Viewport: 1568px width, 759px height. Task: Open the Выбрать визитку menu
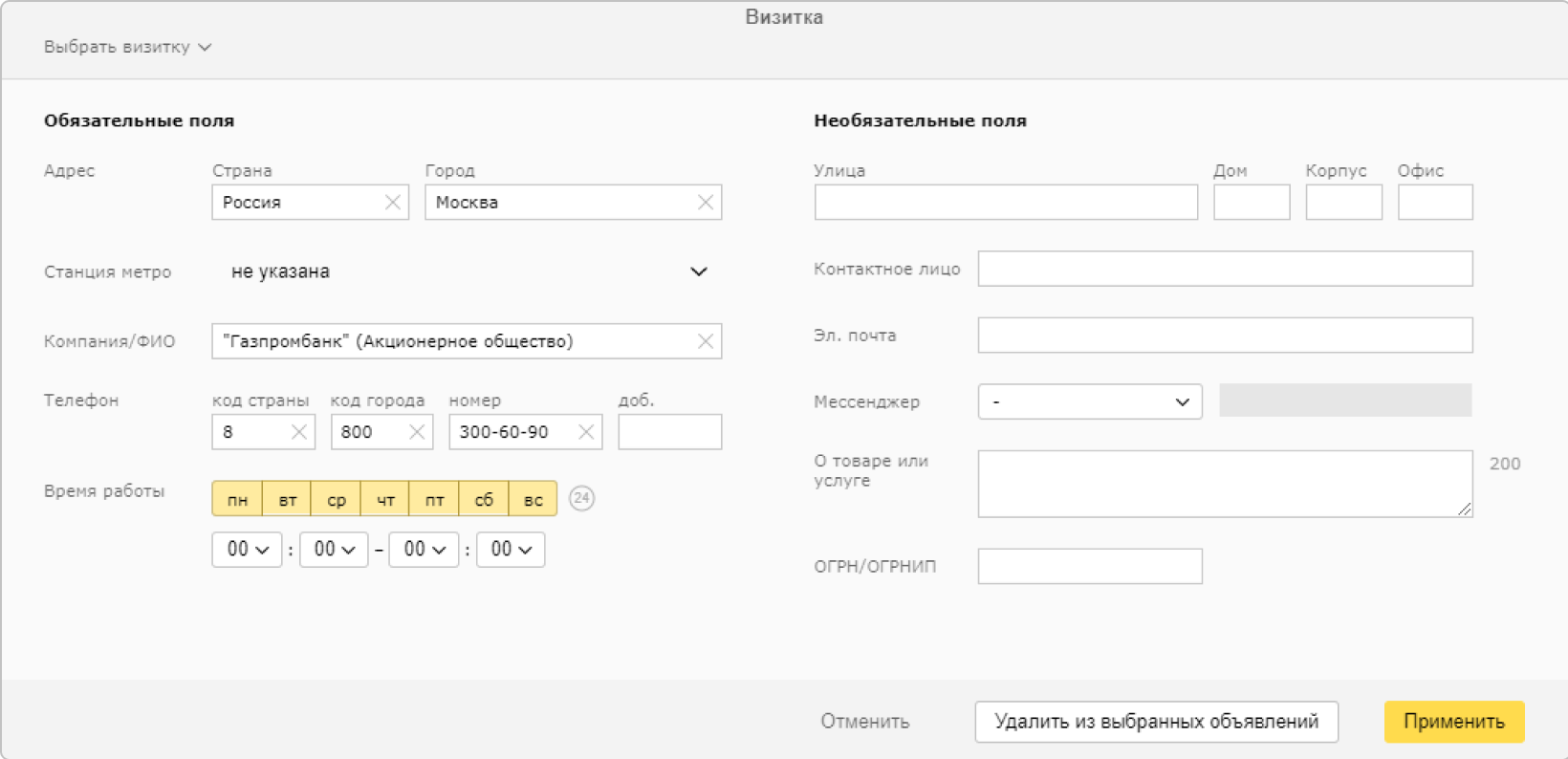pyautogui.click(x=127, y=47)
